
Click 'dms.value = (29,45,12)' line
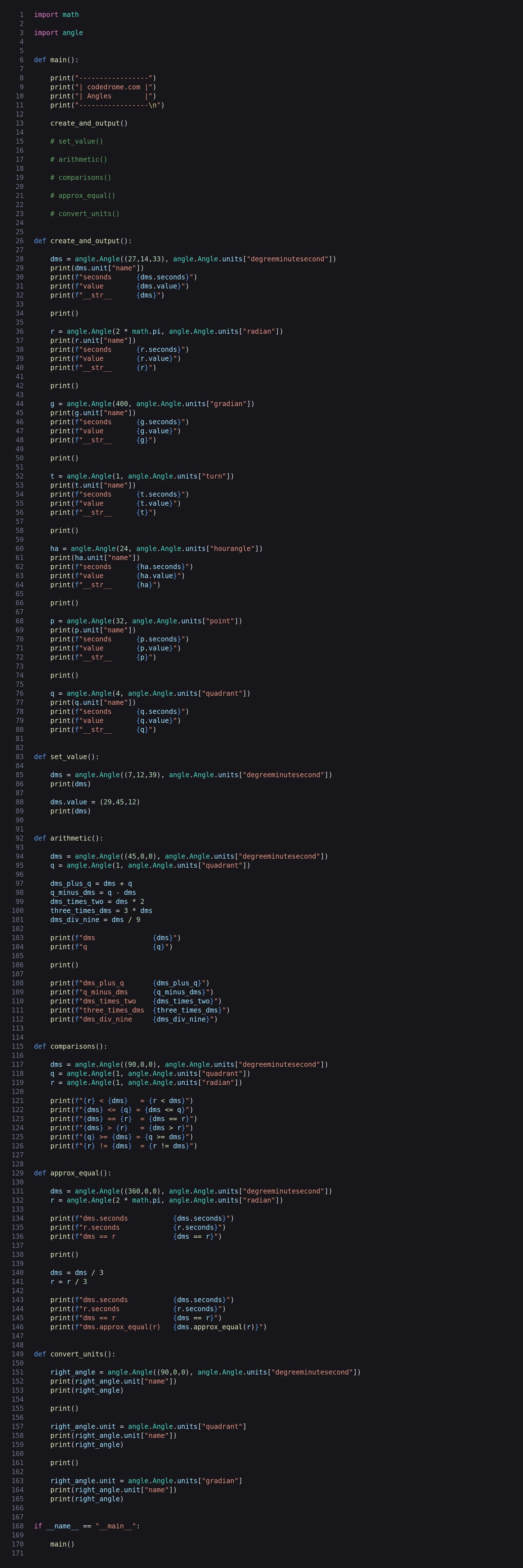[x=95, y=802]
